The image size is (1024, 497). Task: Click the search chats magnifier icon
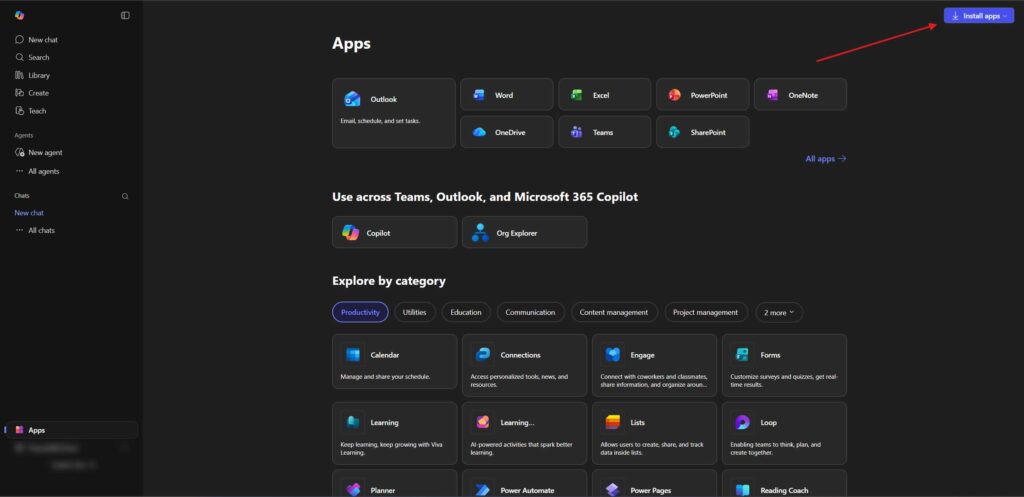125,196
